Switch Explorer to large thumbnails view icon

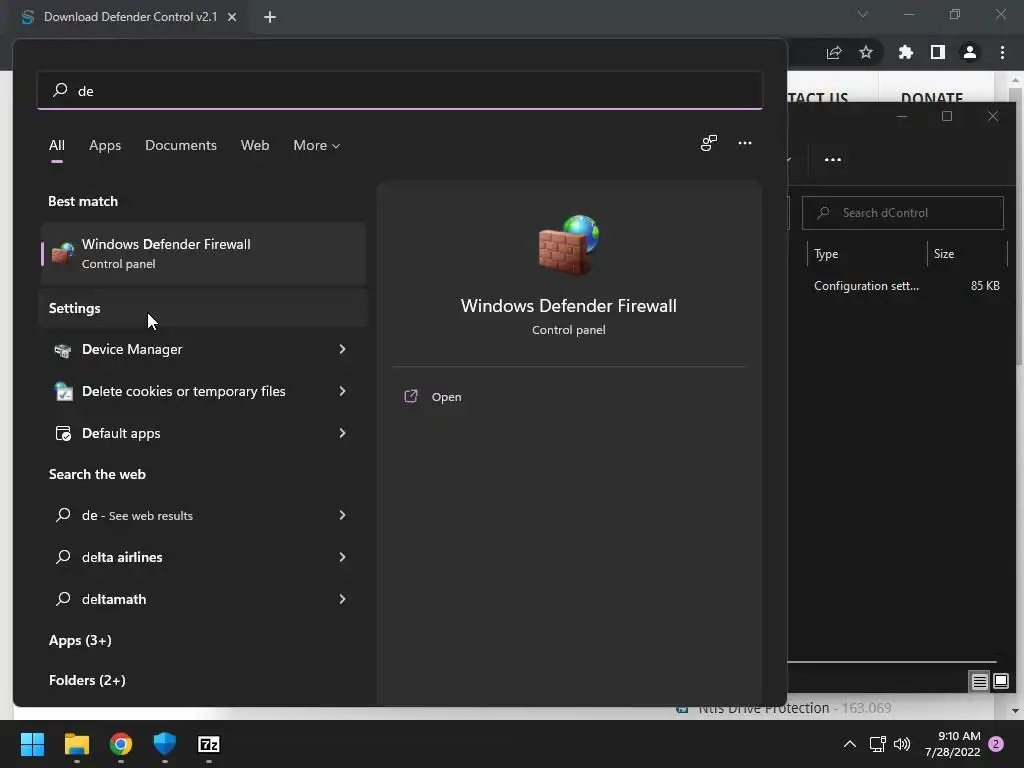point(1000,682)
